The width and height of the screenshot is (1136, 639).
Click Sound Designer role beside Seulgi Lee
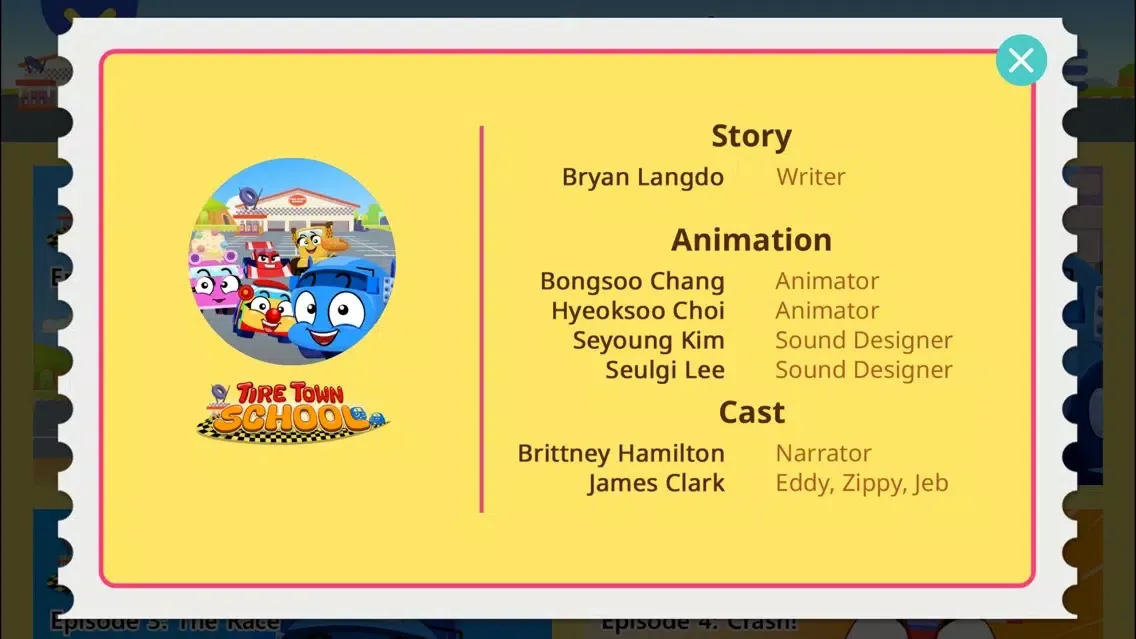click(864, 370)
